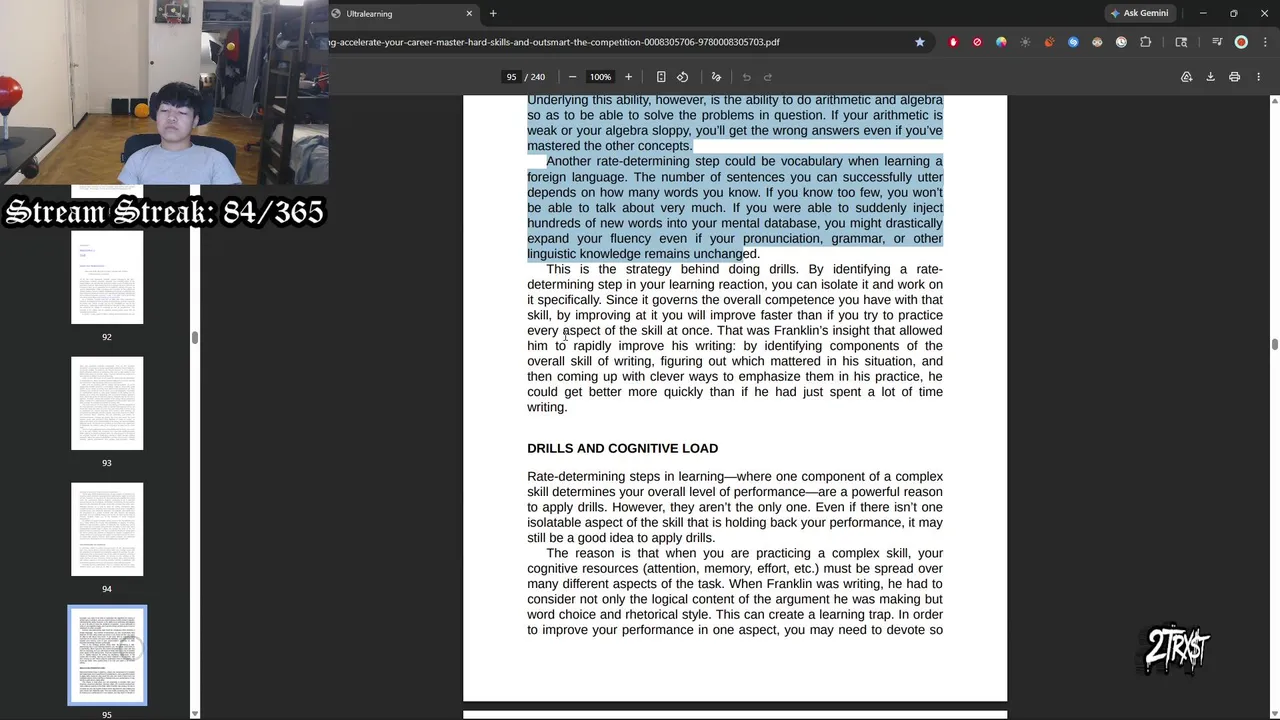Screen dimensions: 1280x720
Task: Rotate the PDF counterclockwise
Action: click(683, 77)
